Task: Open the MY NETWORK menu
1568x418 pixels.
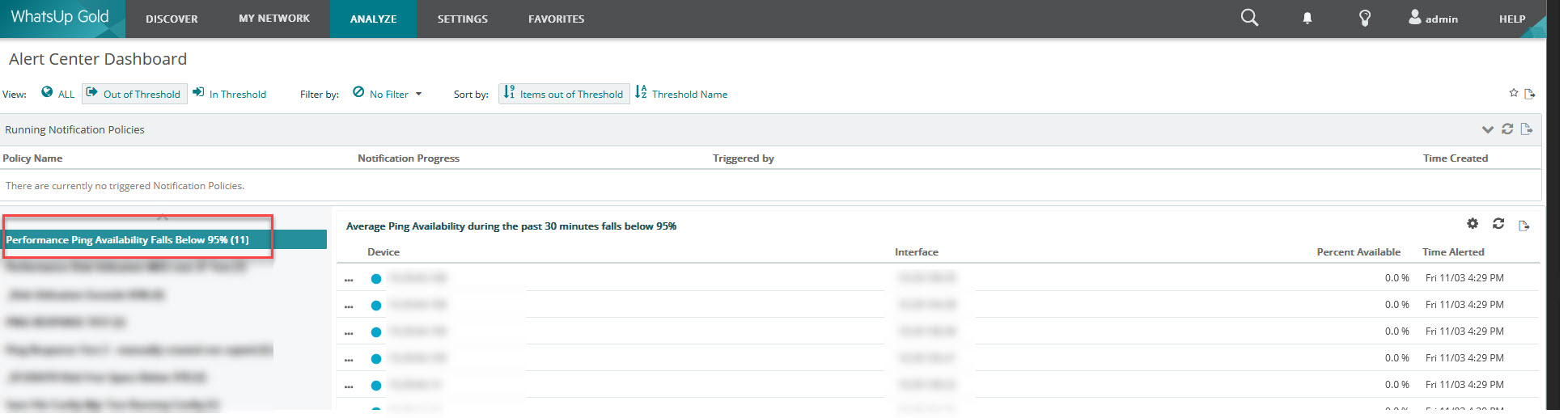Action: coord(274,18)
